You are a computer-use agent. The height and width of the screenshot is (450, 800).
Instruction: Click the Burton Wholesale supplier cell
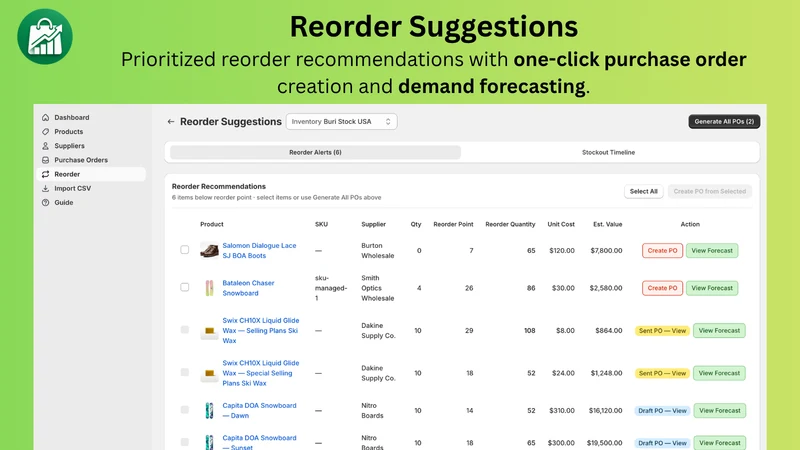tap(378, 251)
